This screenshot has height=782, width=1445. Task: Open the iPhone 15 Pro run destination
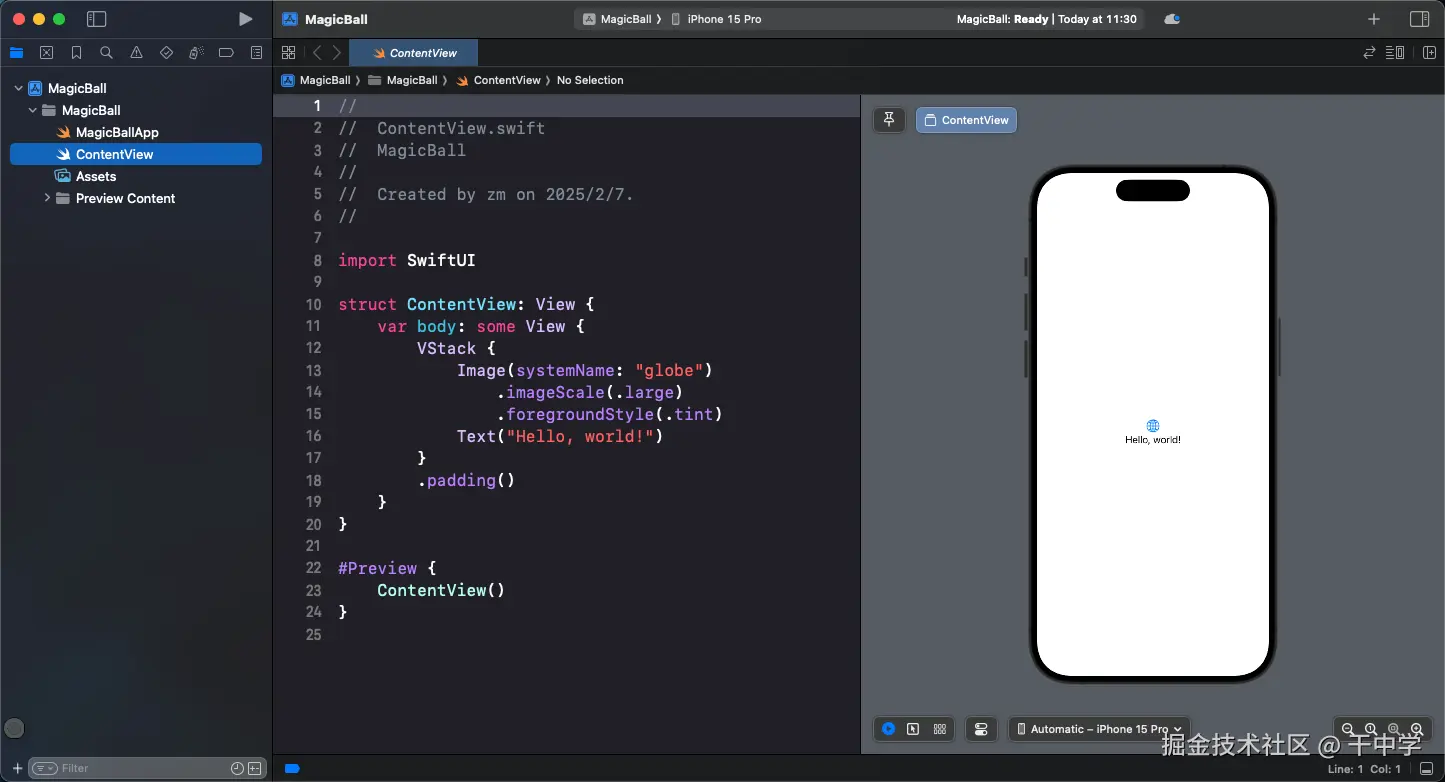(724, 19)
